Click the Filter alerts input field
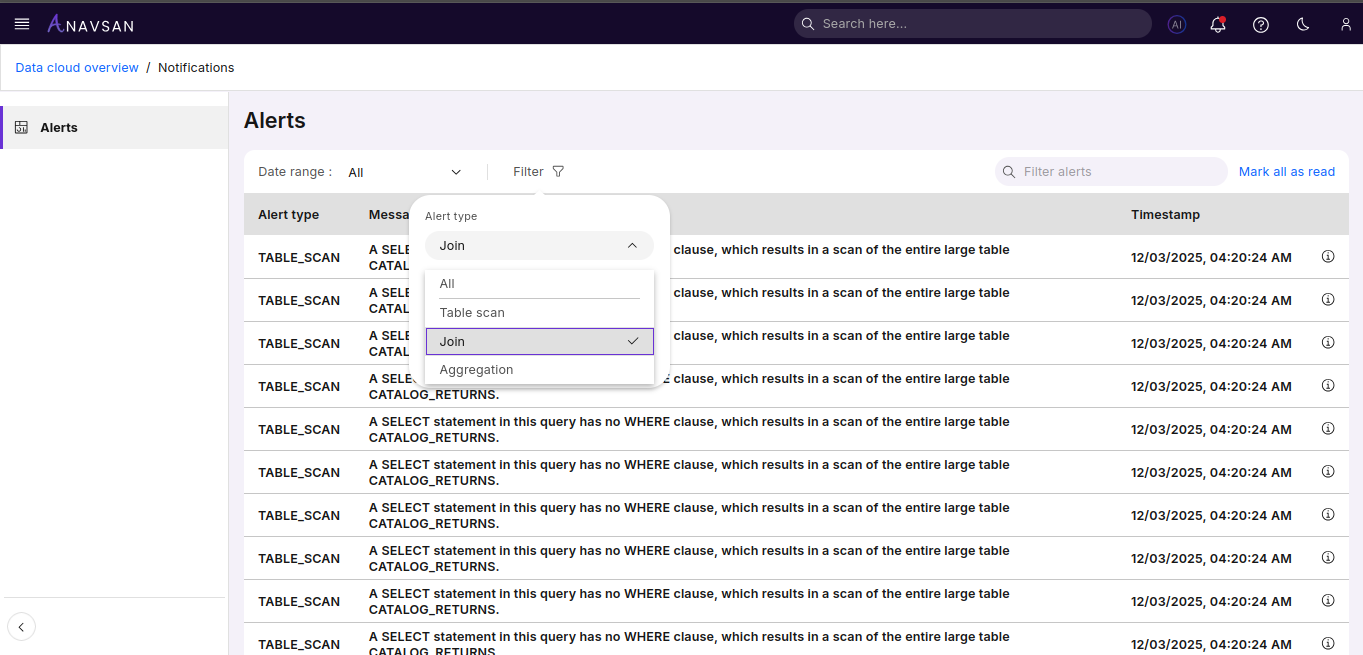 (x=1120, y=172)
